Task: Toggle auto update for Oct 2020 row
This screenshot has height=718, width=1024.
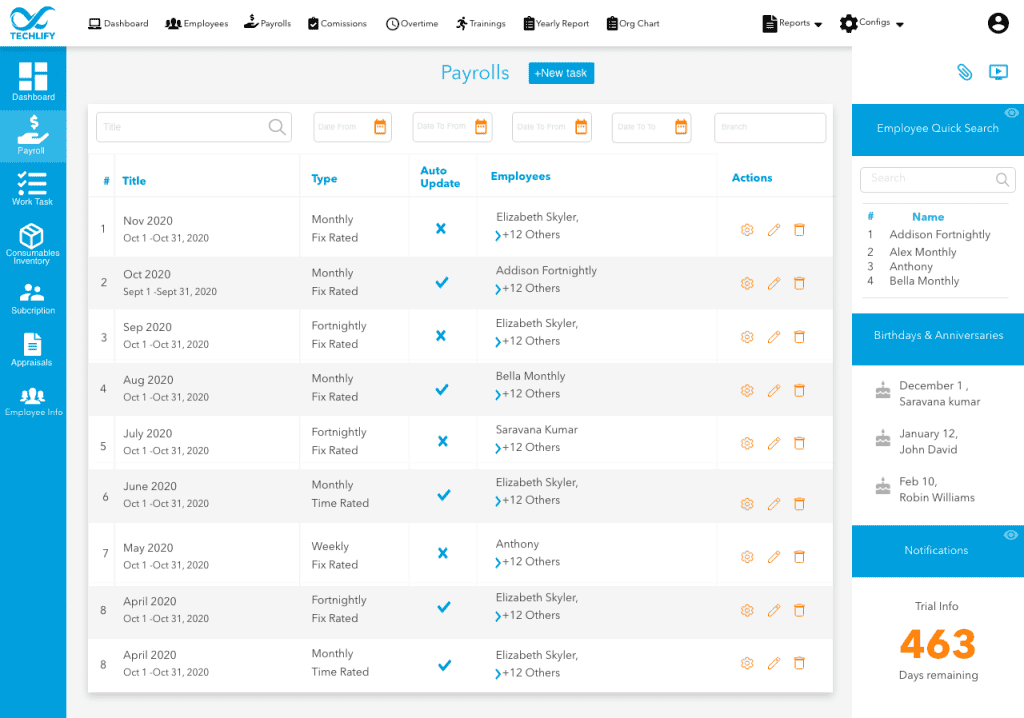Action: [442, 282]
